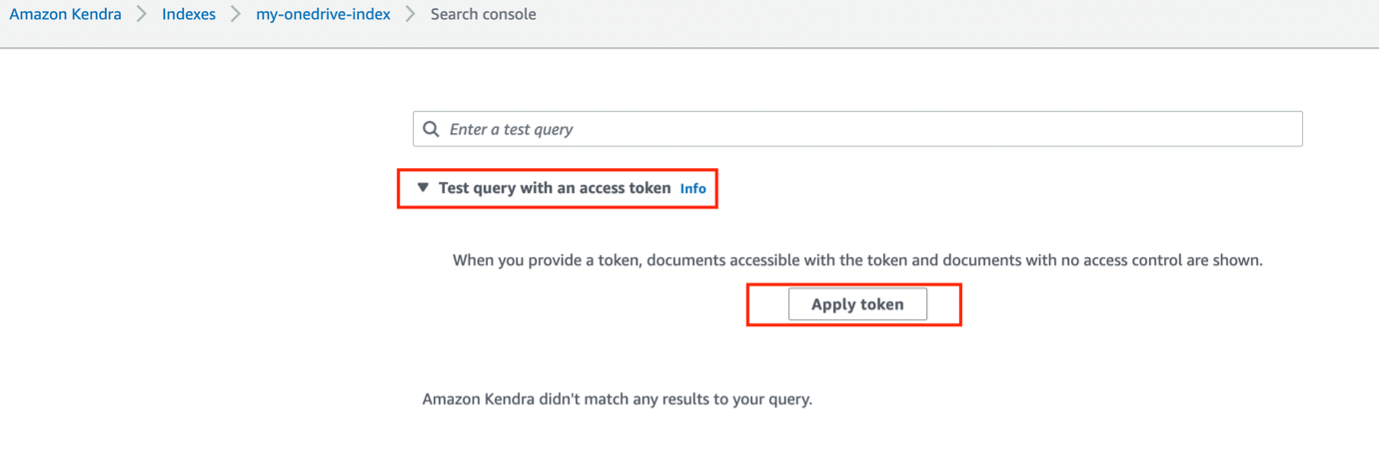Click the search magnifier icon
The width and height of the screenshot is (1384, 470).
(x=431, y=129)
